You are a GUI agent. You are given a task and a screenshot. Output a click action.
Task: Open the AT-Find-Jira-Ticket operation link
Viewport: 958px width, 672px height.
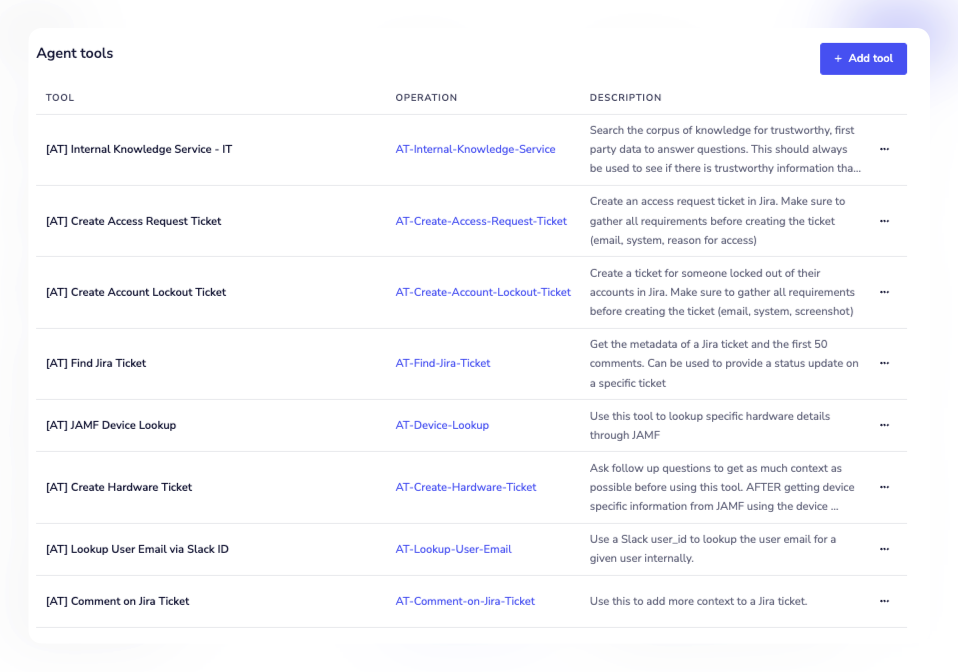[x=443, y=363]
